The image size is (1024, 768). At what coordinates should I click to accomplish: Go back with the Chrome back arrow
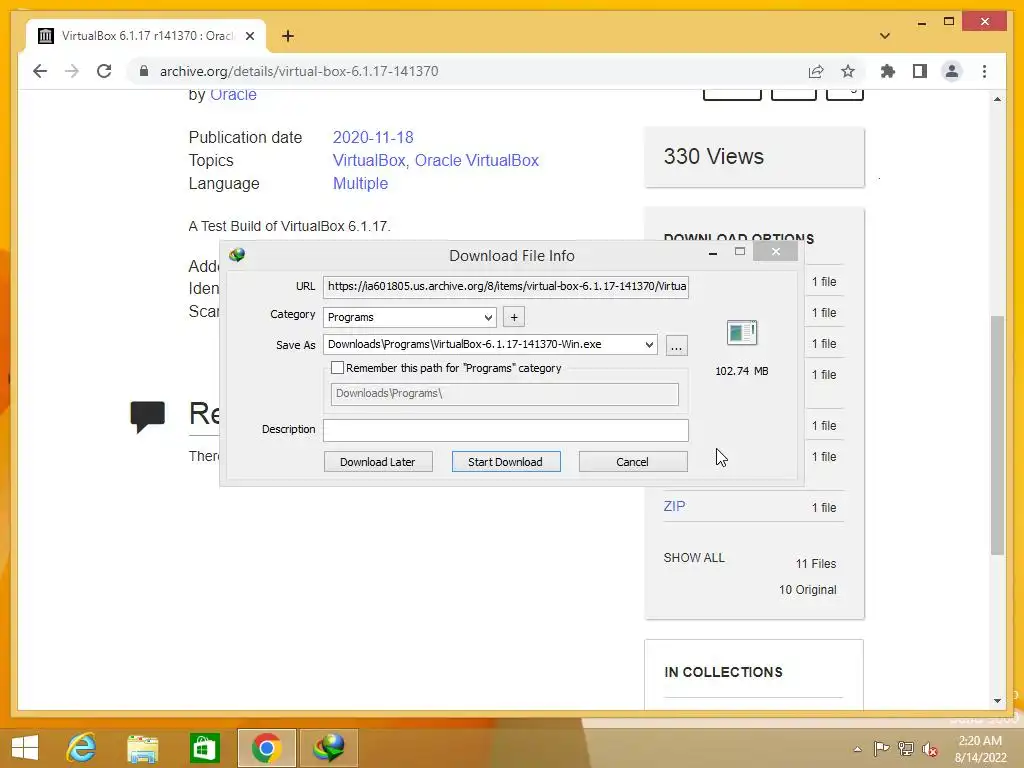pyautogui.click(x=40, y=71)
